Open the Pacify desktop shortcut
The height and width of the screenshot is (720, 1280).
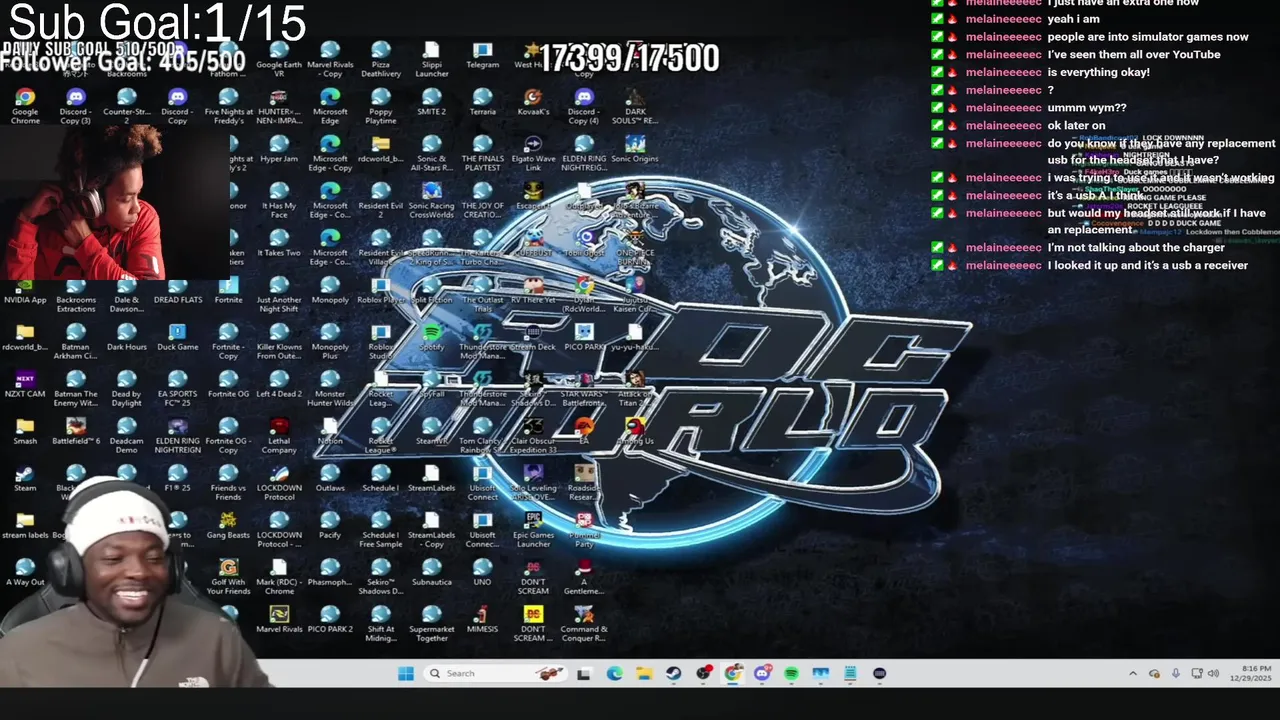[330, 525]
